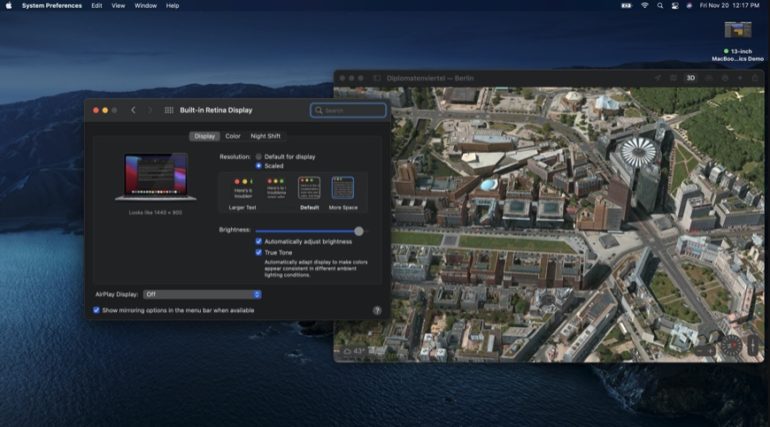Select the Scaled resolution option
The image size is (770, 427).
click(259, 166)
